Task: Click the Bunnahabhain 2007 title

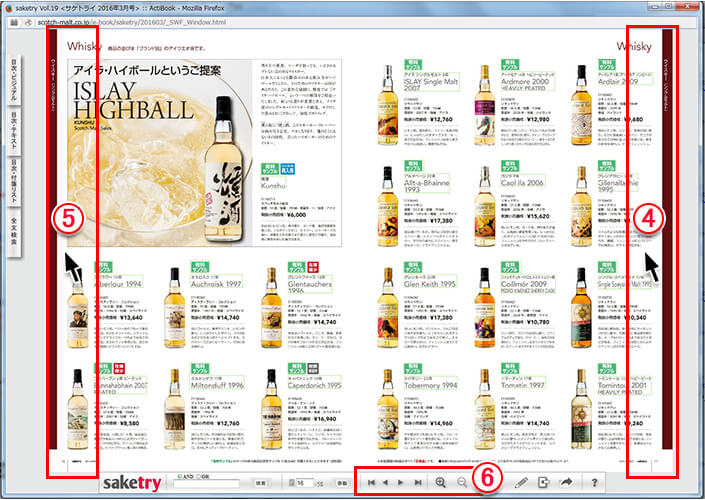Action: click(120, 386)
